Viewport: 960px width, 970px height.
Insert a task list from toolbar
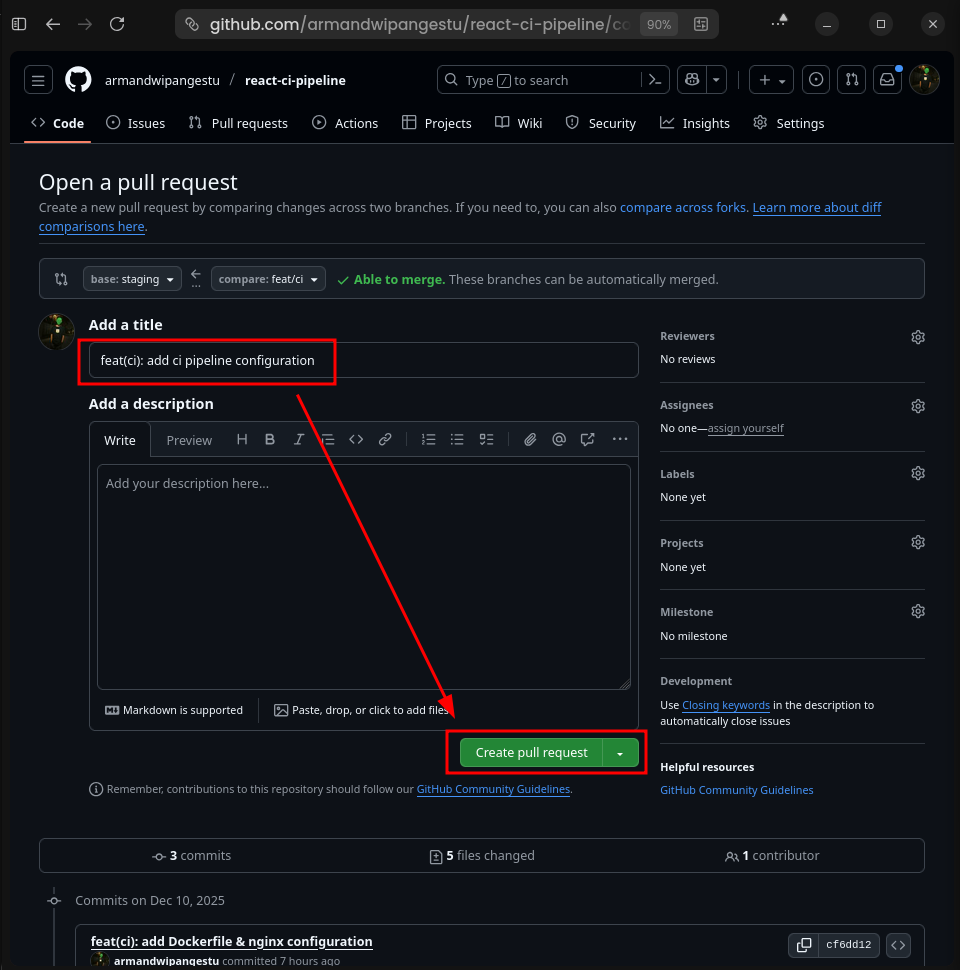tap(487, 440)
